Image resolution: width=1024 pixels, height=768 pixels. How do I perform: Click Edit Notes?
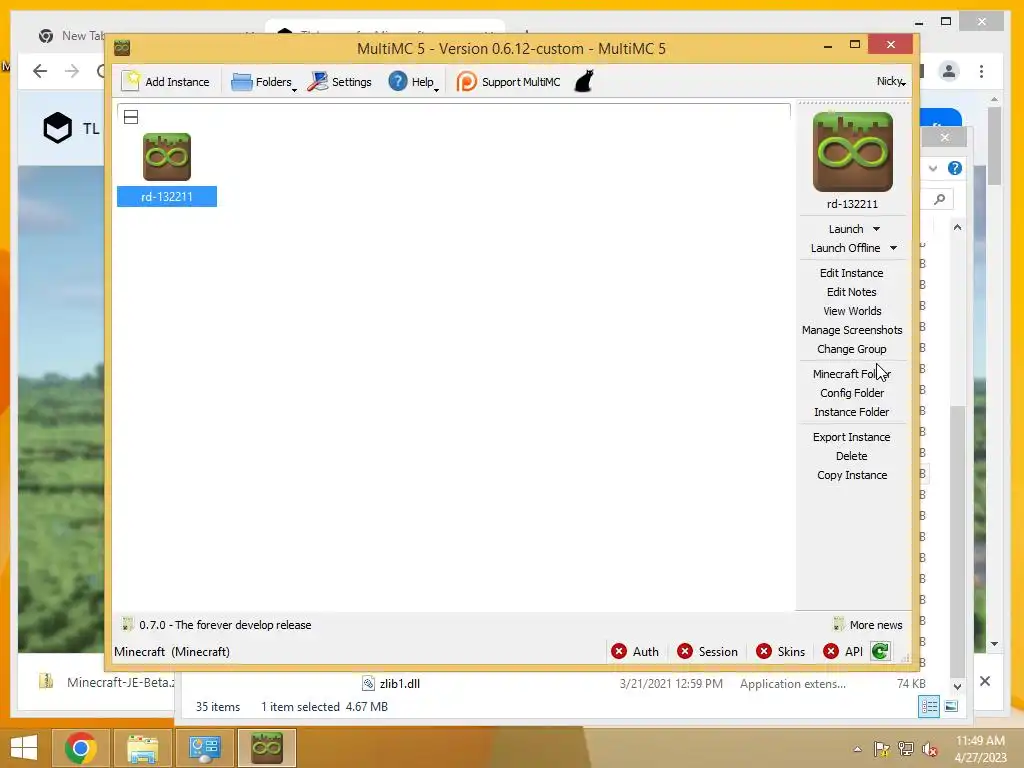(x=852, y=292)
